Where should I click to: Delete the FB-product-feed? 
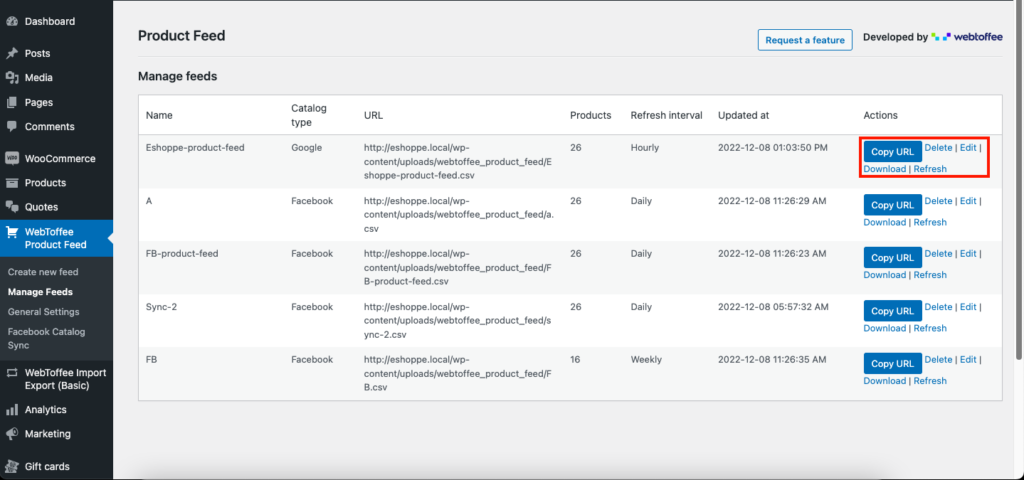[x=938, y=253]
